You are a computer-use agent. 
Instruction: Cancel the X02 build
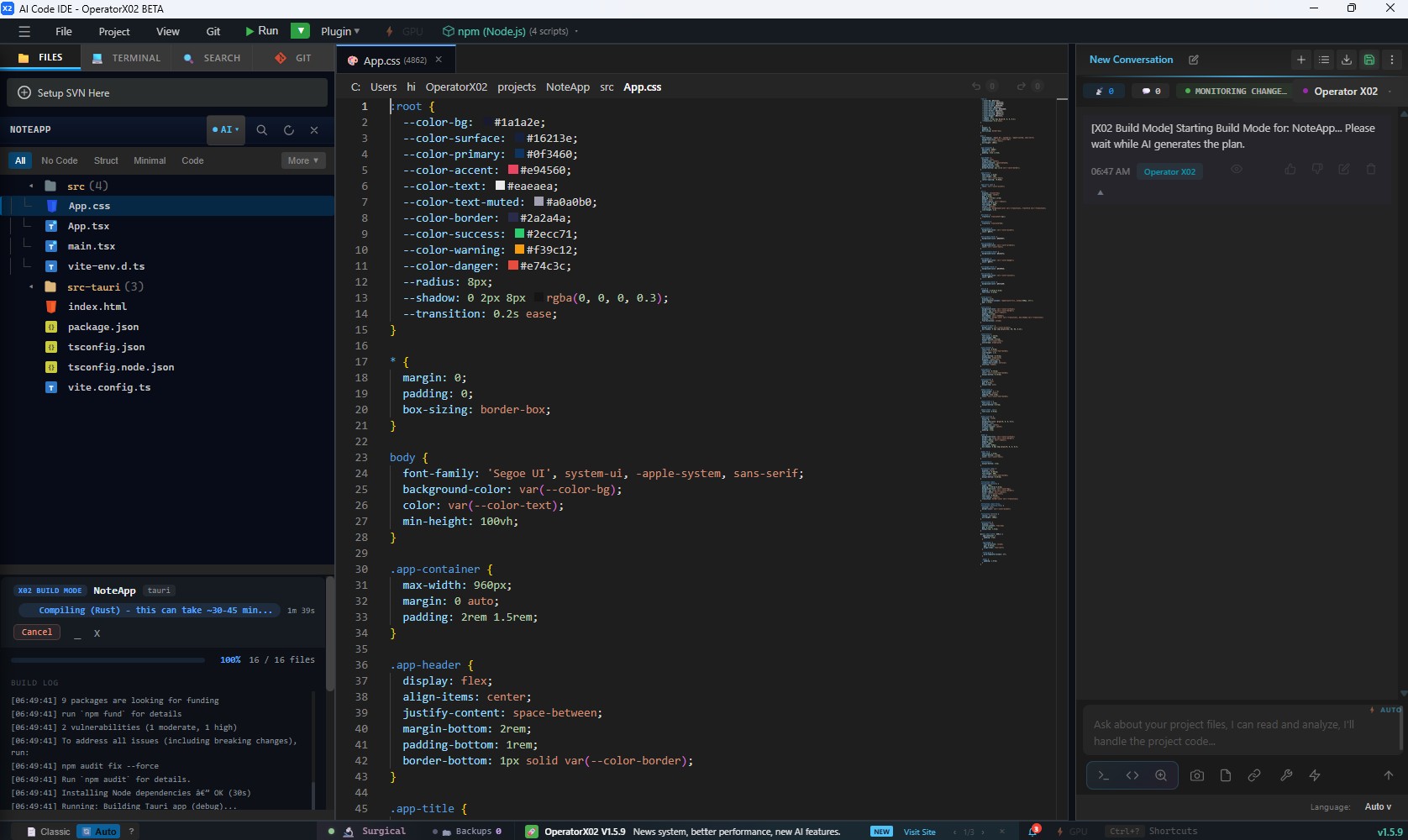click(37, 632)
